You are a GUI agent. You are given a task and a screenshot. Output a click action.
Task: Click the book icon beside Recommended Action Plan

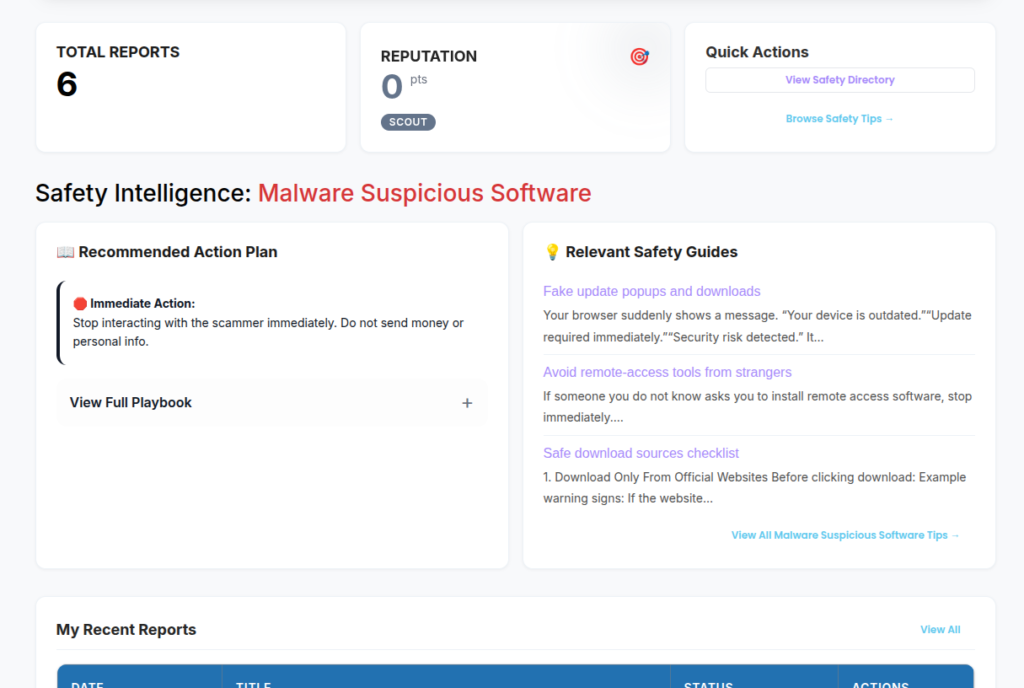pos(65,252)
